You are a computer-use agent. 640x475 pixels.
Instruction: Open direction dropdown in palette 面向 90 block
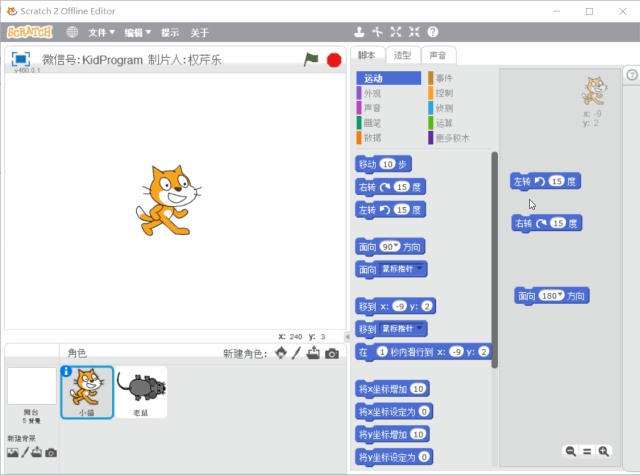point(396,246)
